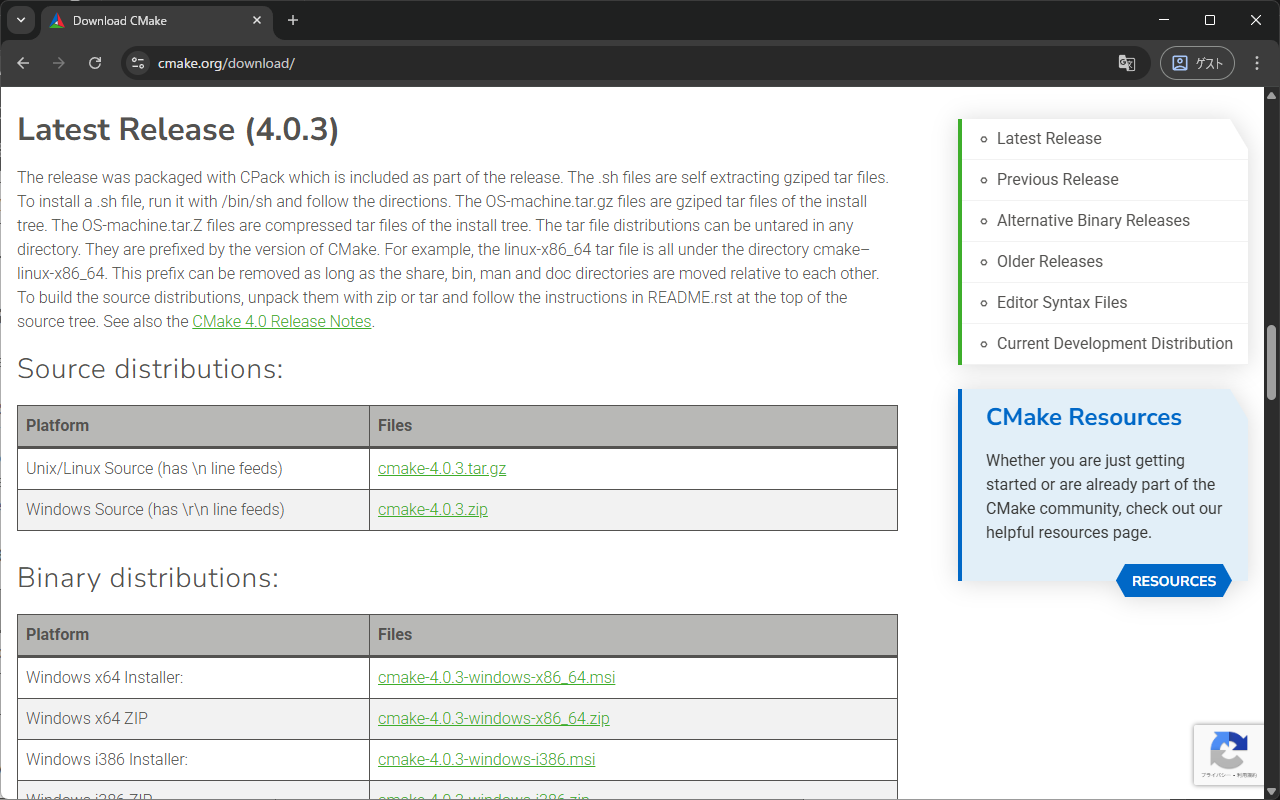Click the guest profile icon
Screen dimensions: 1280x800
pyautogui.click(x=1197, y=62)
